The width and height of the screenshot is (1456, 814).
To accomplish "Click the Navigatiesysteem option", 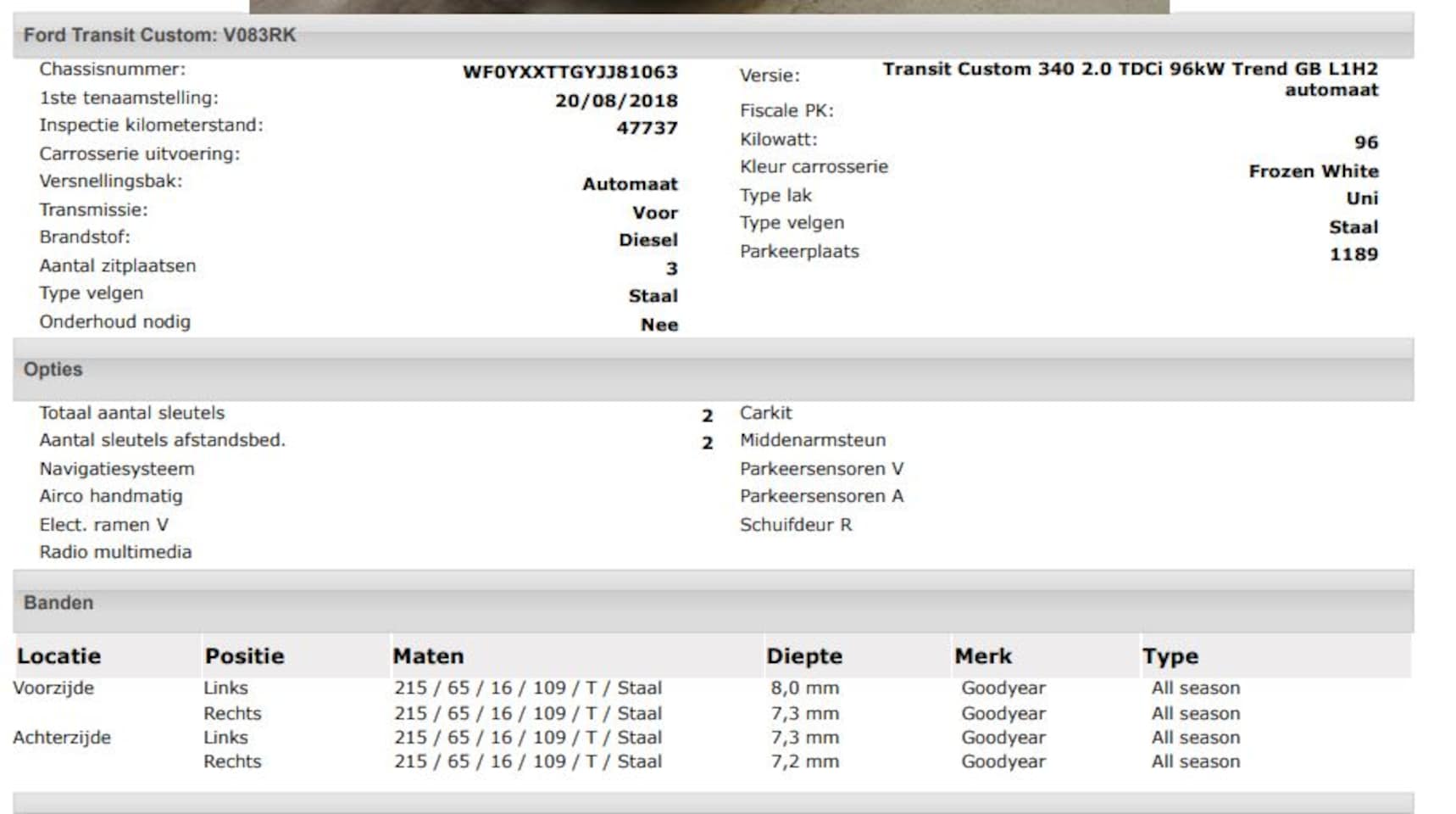I will [117, 469].
